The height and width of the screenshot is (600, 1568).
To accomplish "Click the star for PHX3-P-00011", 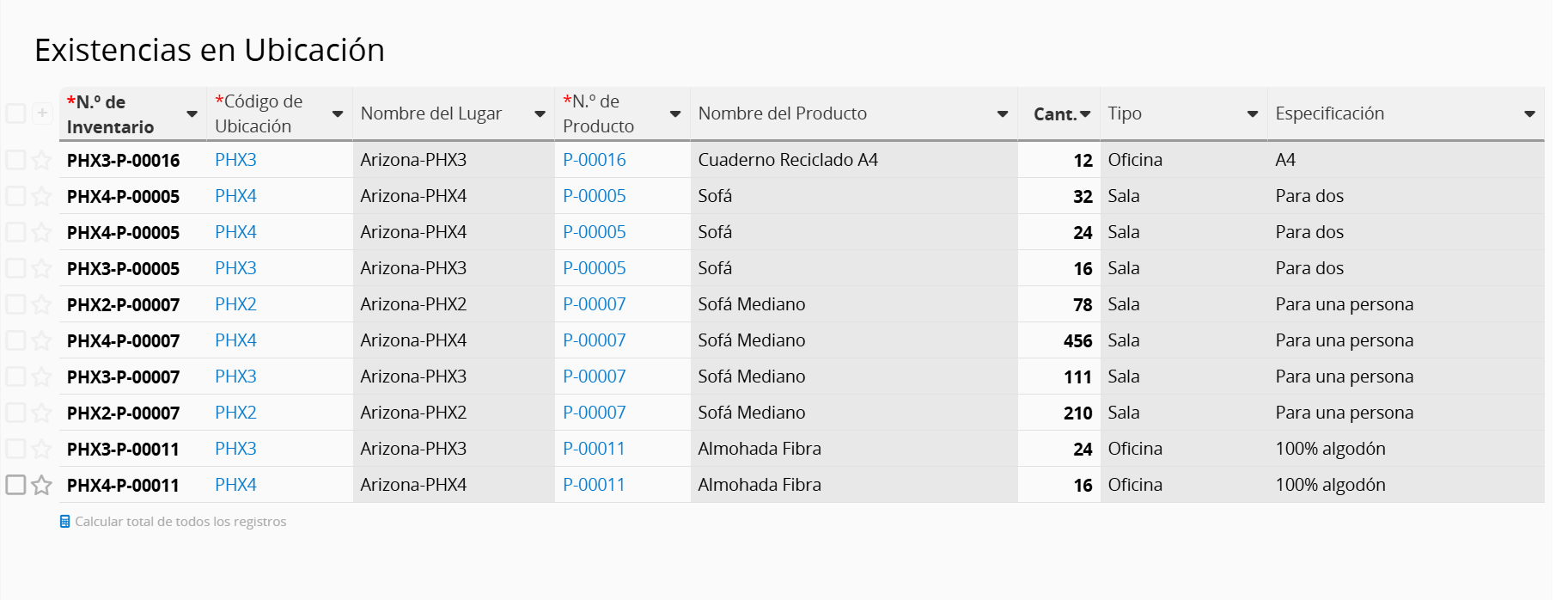I will (x=41, y=449).
